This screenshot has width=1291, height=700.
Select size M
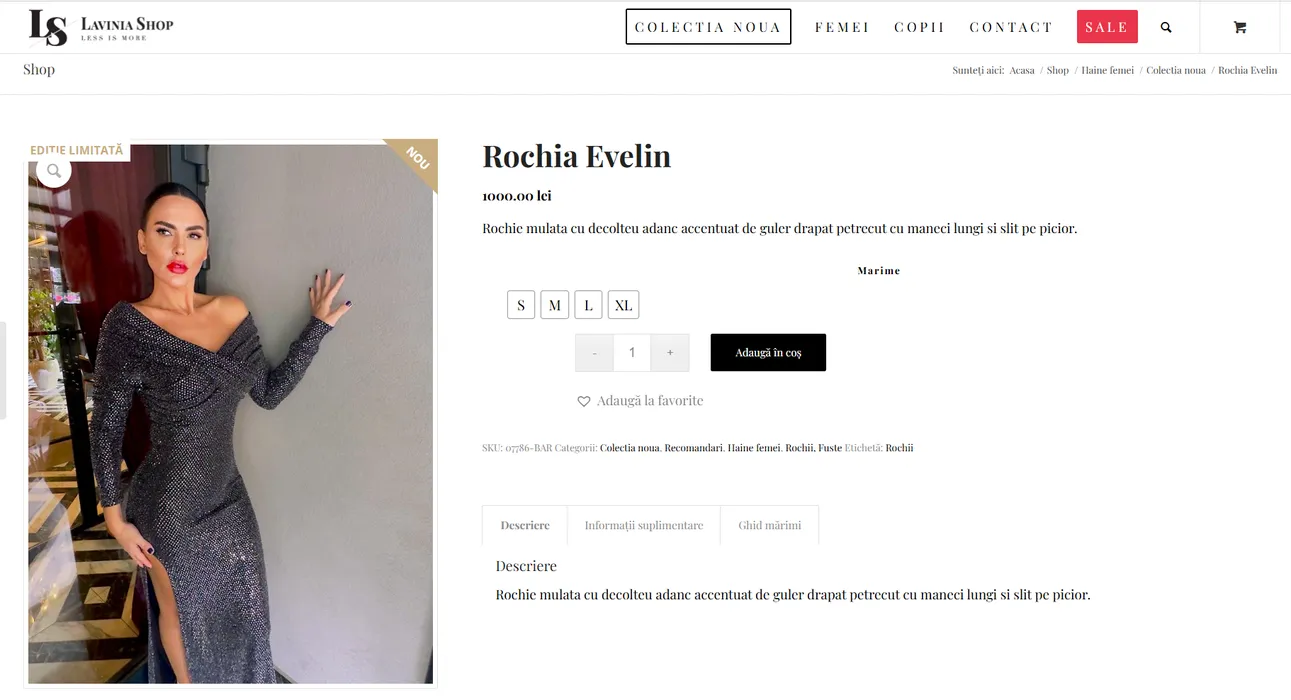555,305
